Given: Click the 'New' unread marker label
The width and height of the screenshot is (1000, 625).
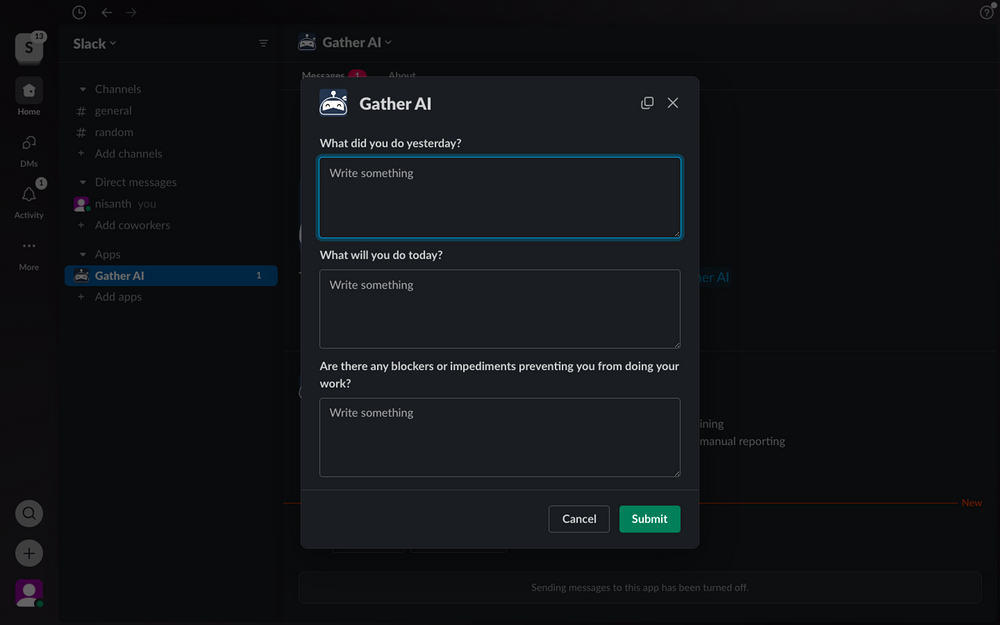Looking at the screenshot, I should 972,503.
